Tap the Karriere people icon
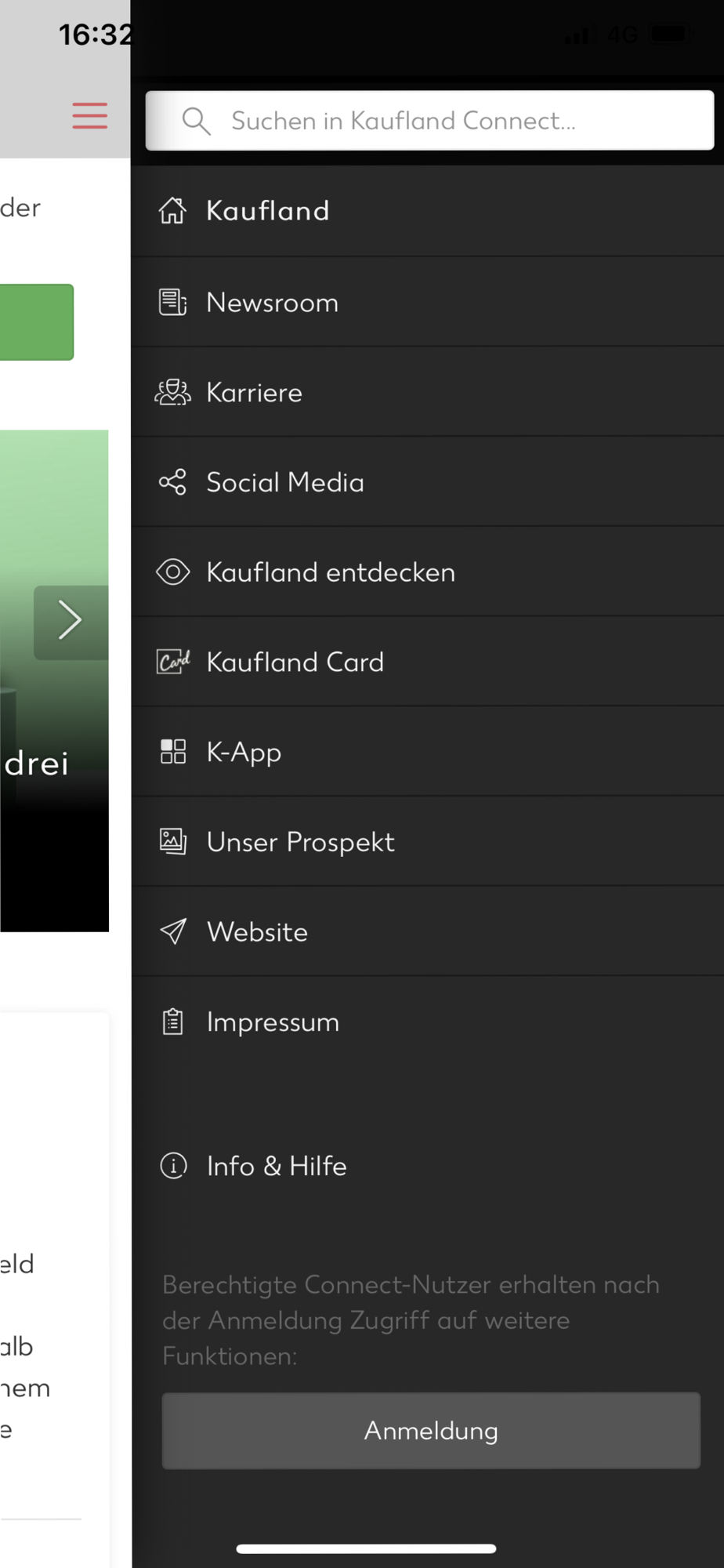Image resolution: width=724 pixels, height=1568 pixels. tap(172, 392)
